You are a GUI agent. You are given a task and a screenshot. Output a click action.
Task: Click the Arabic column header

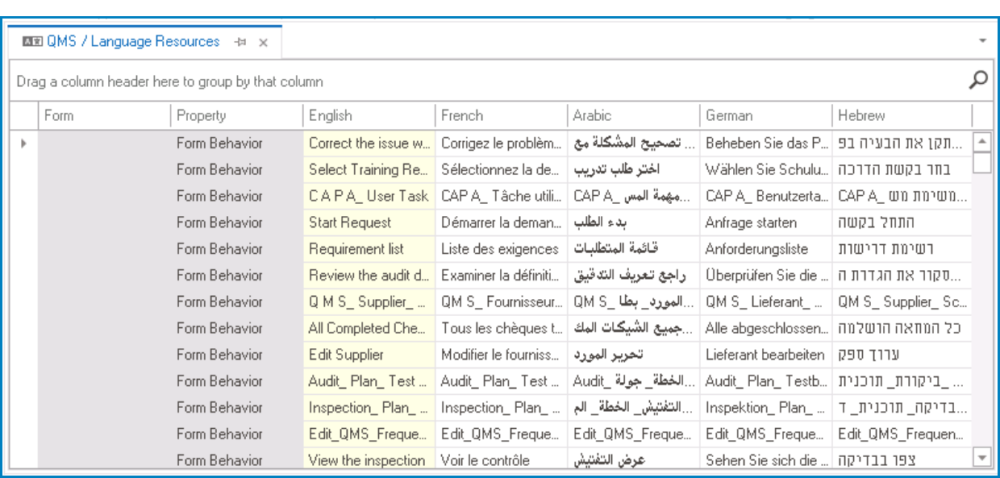[632, 115]
